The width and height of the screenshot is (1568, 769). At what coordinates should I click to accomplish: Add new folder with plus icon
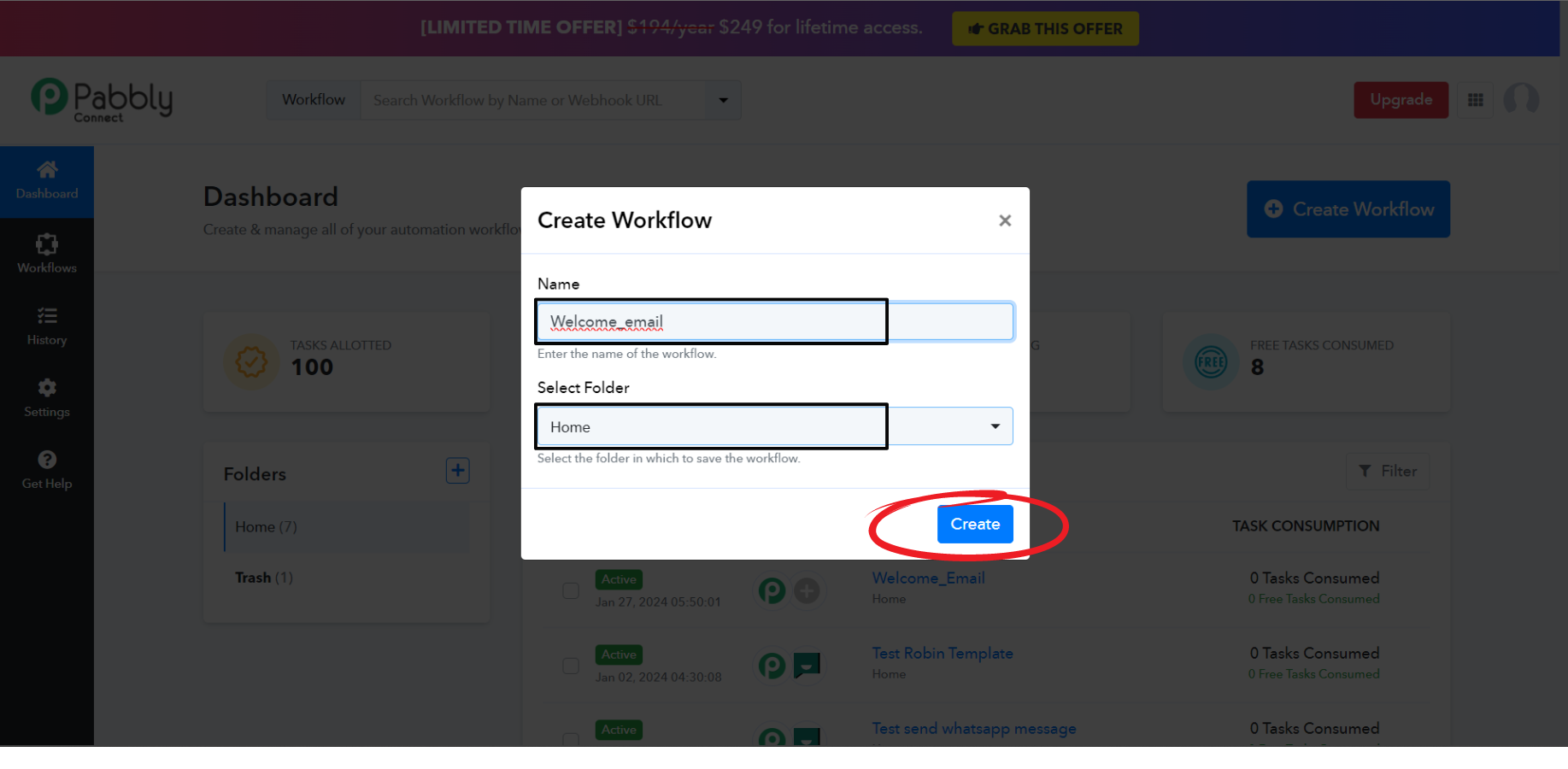point(458,471)
